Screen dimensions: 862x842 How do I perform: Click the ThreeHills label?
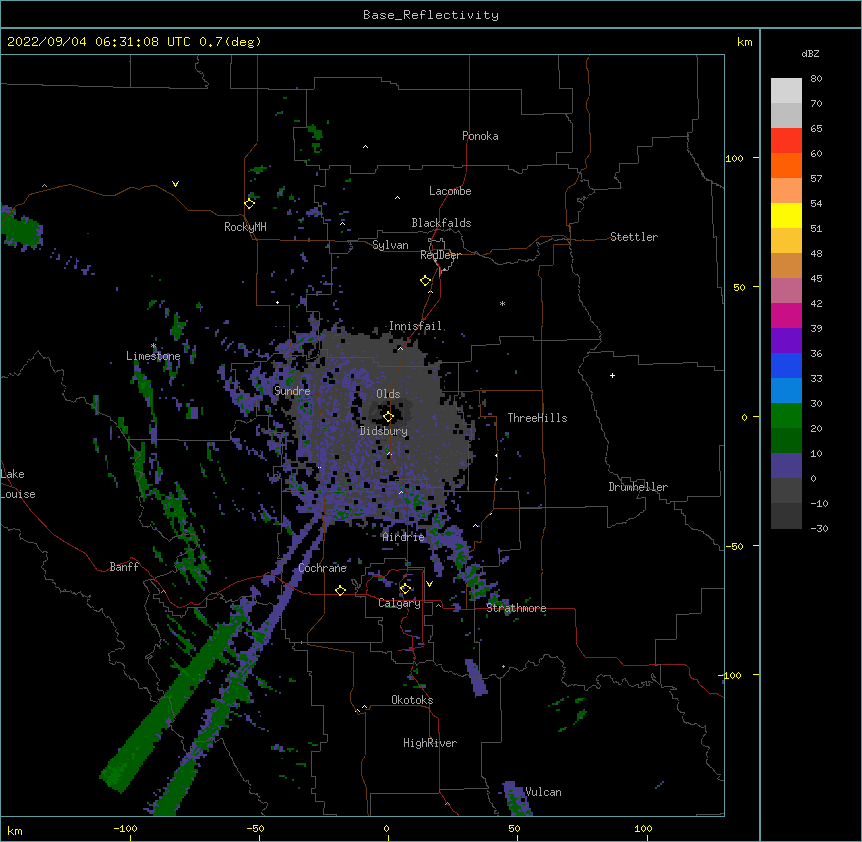point(537,418)
